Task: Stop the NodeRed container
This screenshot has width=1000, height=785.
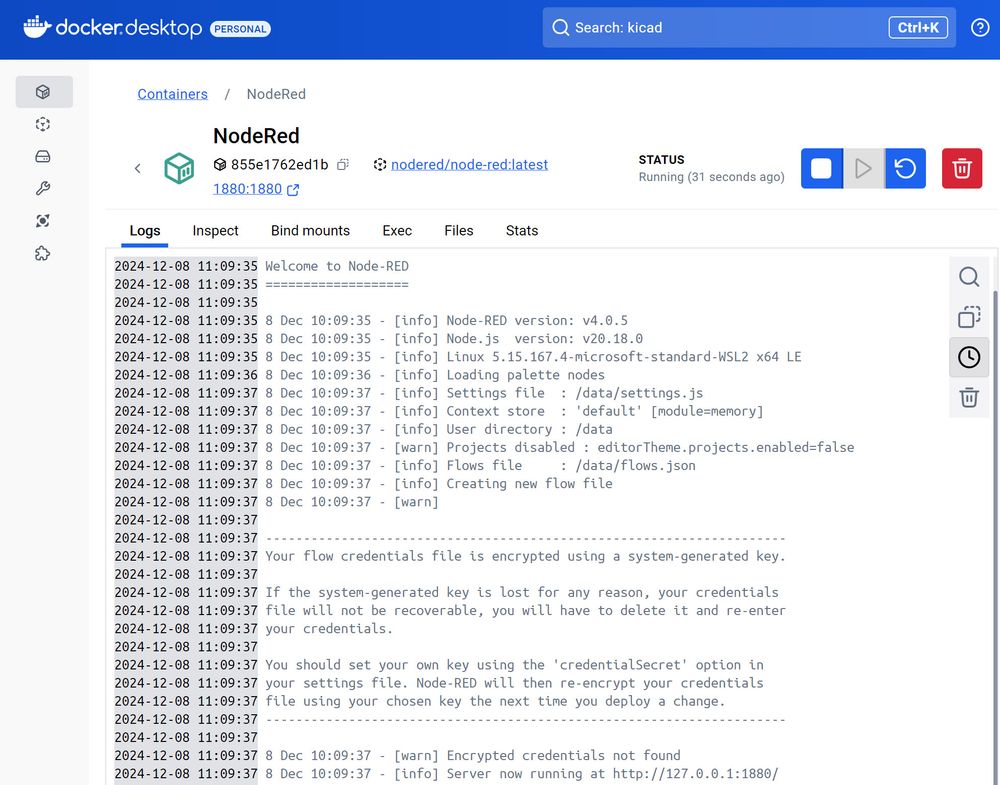Action: [821, 168]
